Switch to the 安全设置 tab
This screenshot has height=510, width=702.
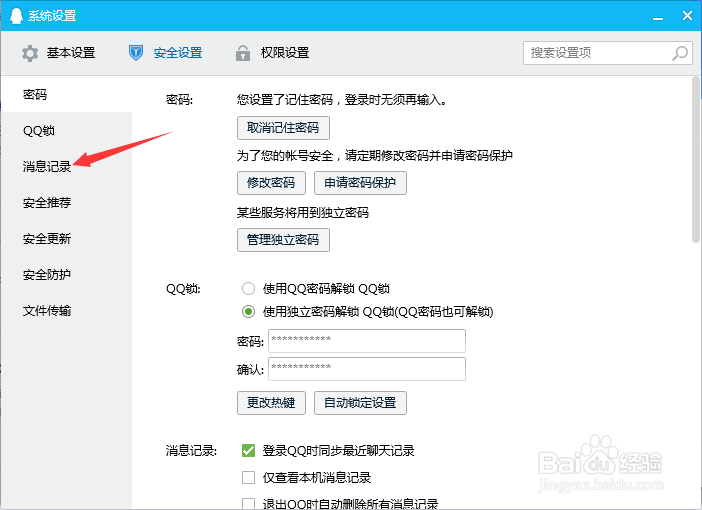[x=165, y=53]
